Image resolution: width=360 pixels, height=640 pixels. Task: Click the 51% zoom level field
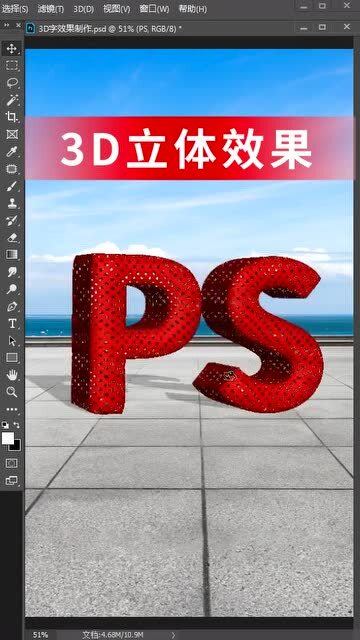40,634
